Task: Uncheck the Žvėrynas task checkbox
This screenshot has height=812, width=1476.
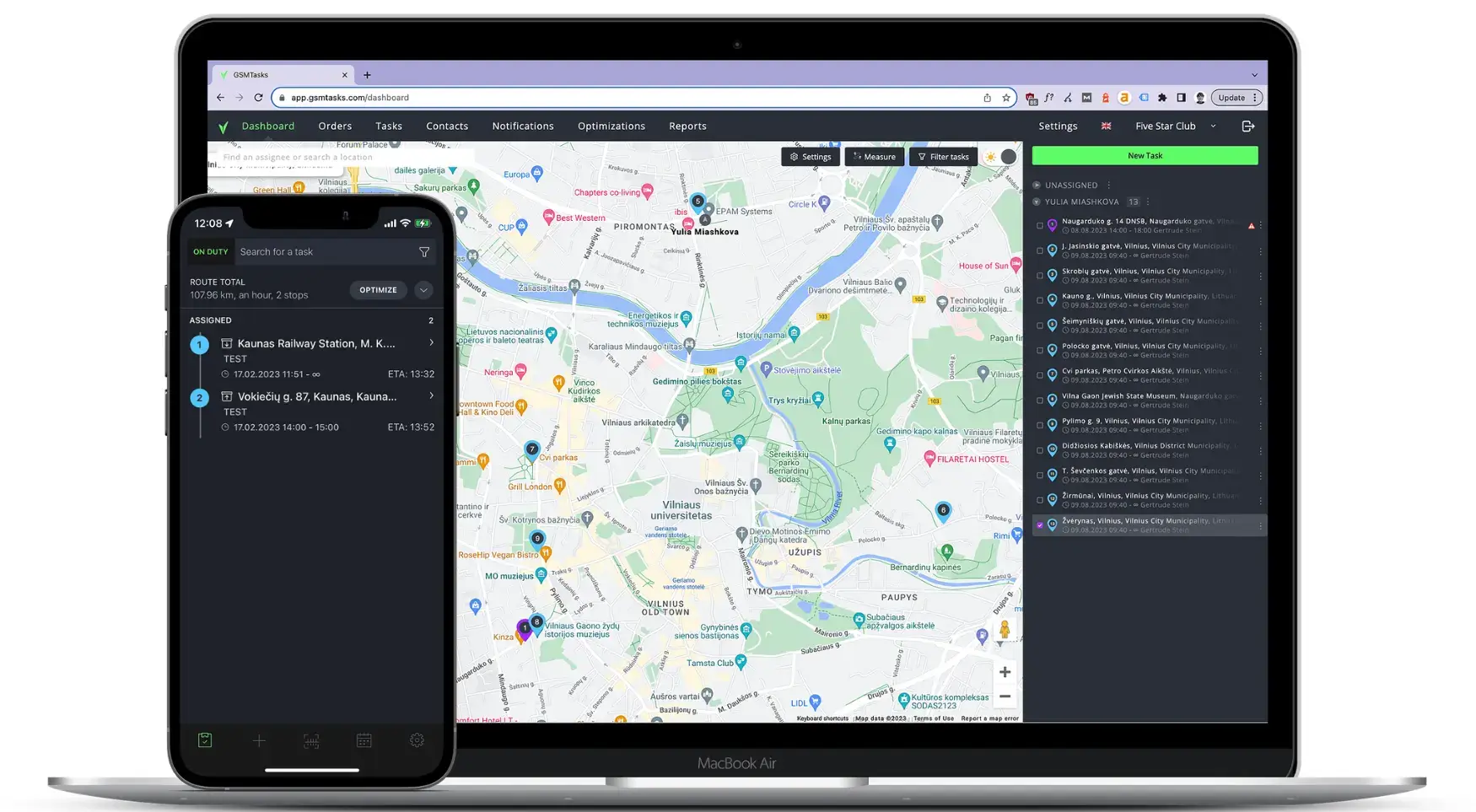Action: (1039, 525)
